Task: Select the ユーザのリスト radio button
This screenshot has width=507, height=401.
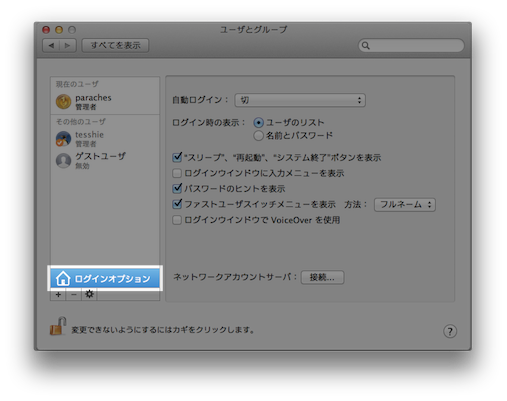Action: point(258,123)
